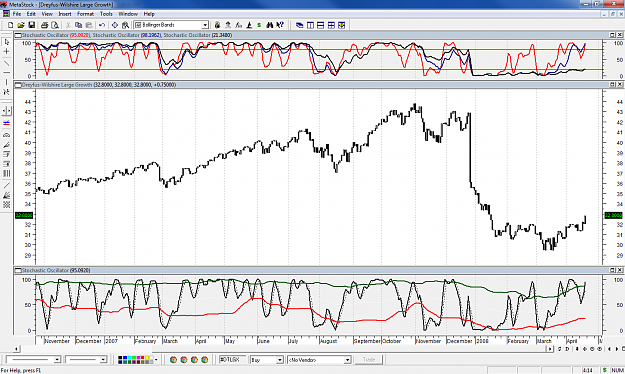This screenshot has height=374, width=625.
Task: Pick the yellow color swatch in palette
Action: 147,358
